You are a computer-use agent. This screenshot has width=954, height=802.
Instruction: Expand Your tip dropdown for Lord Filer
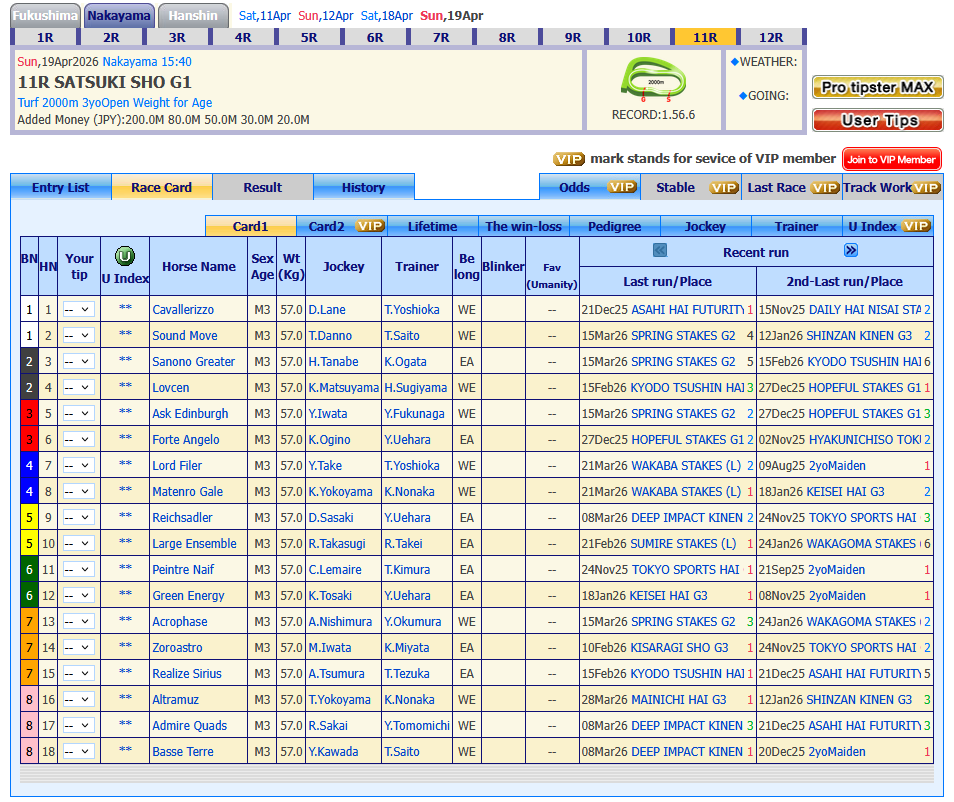79,466
